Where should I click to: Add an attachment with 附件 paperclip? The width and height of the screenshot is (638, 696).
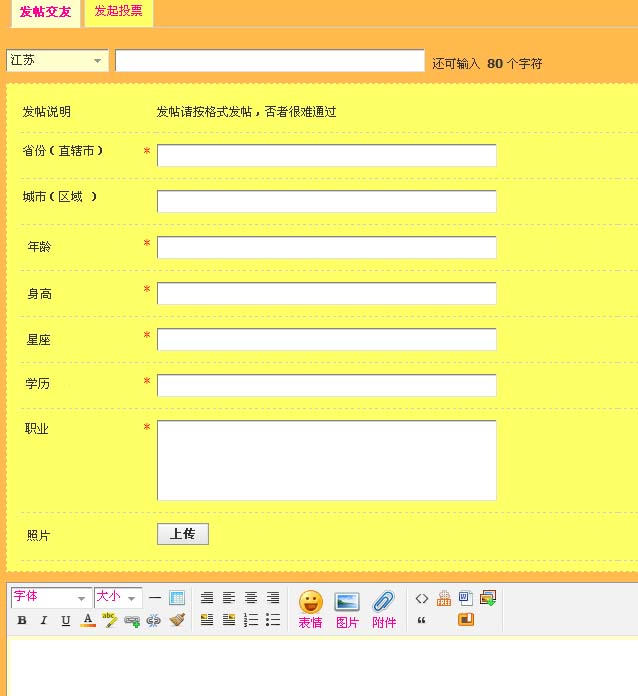coord(384,609)
